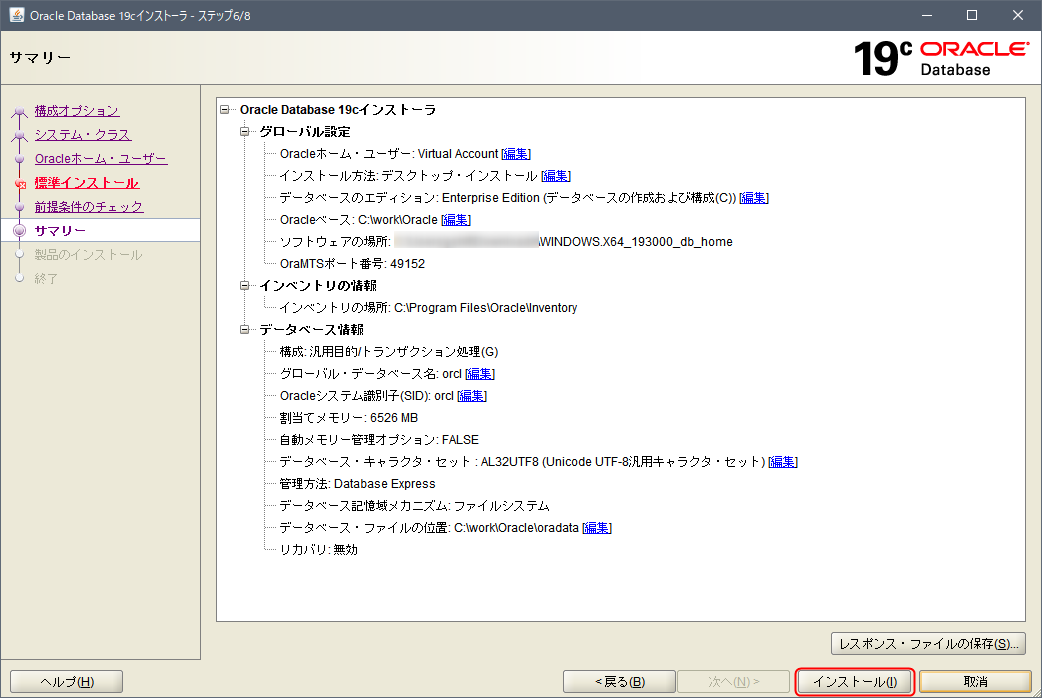1042x698 pixels.
Task: Collapse the グローバル設定 tree section
Action: tap(246, 131)
